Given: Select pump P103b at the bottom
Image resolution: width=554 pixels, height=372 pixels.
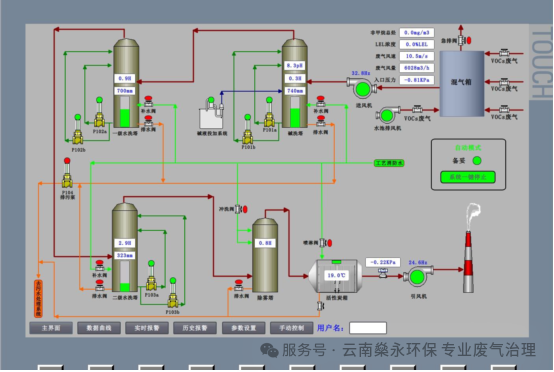Looking at the screenshot, I should (173, 293).
